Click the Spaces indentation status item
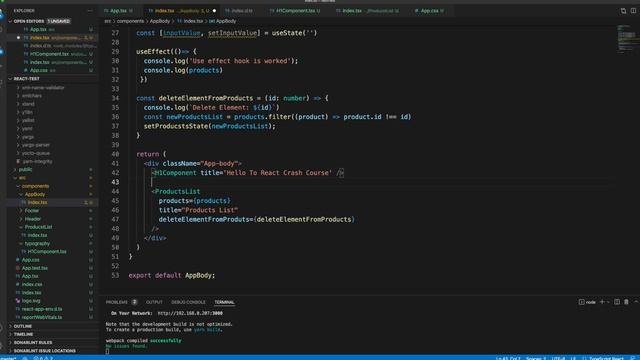Viewport: 640px width, 360px height. (536, 358)
